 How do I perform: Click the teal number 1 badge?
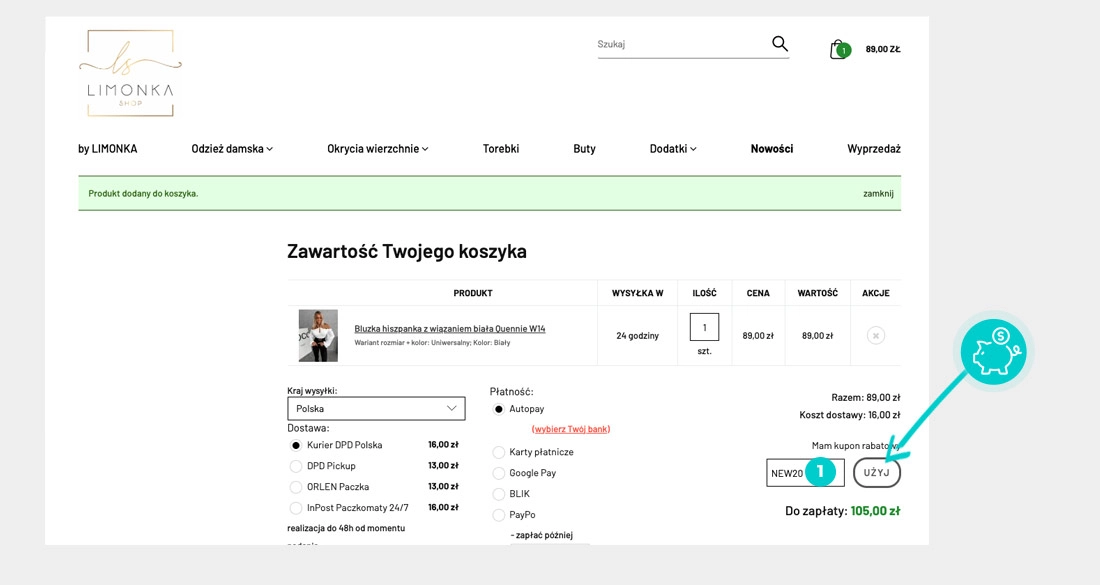point(820,472)
